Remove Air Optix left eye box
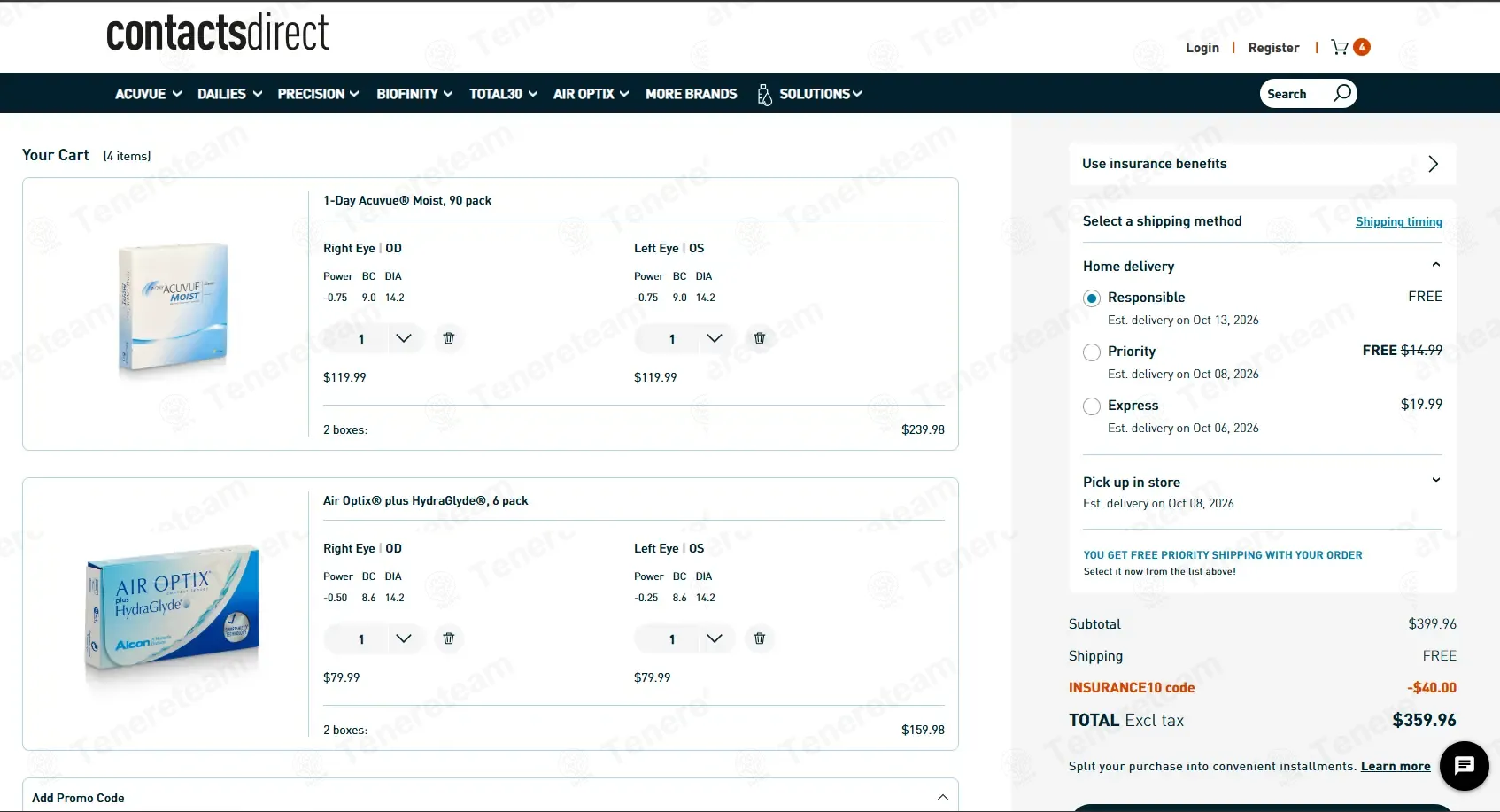Viewport: 1500px width, 812px height. point(760,638)
